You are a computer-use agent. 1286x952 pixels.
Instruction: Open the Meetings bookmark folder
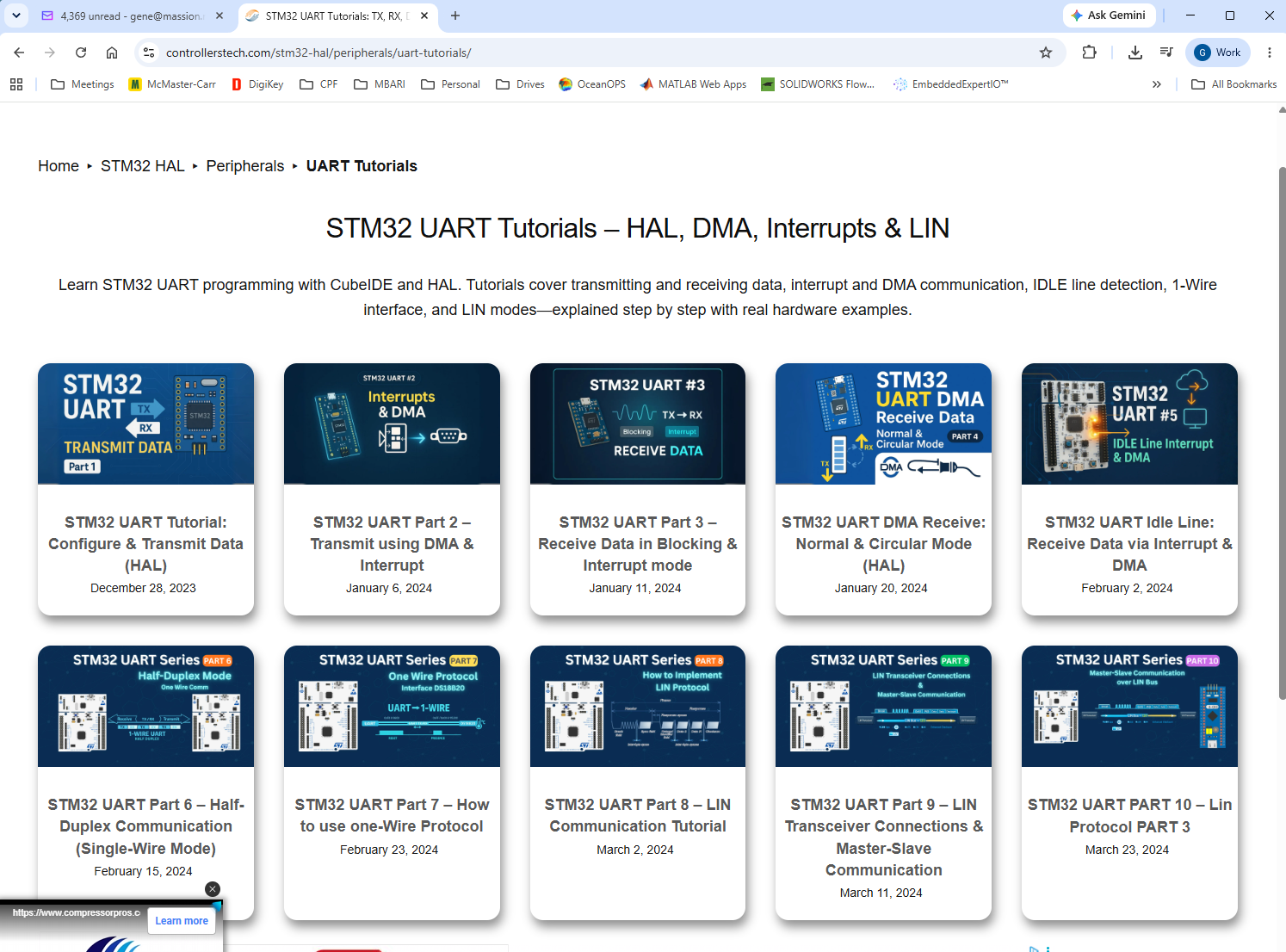tap(83, 84)
